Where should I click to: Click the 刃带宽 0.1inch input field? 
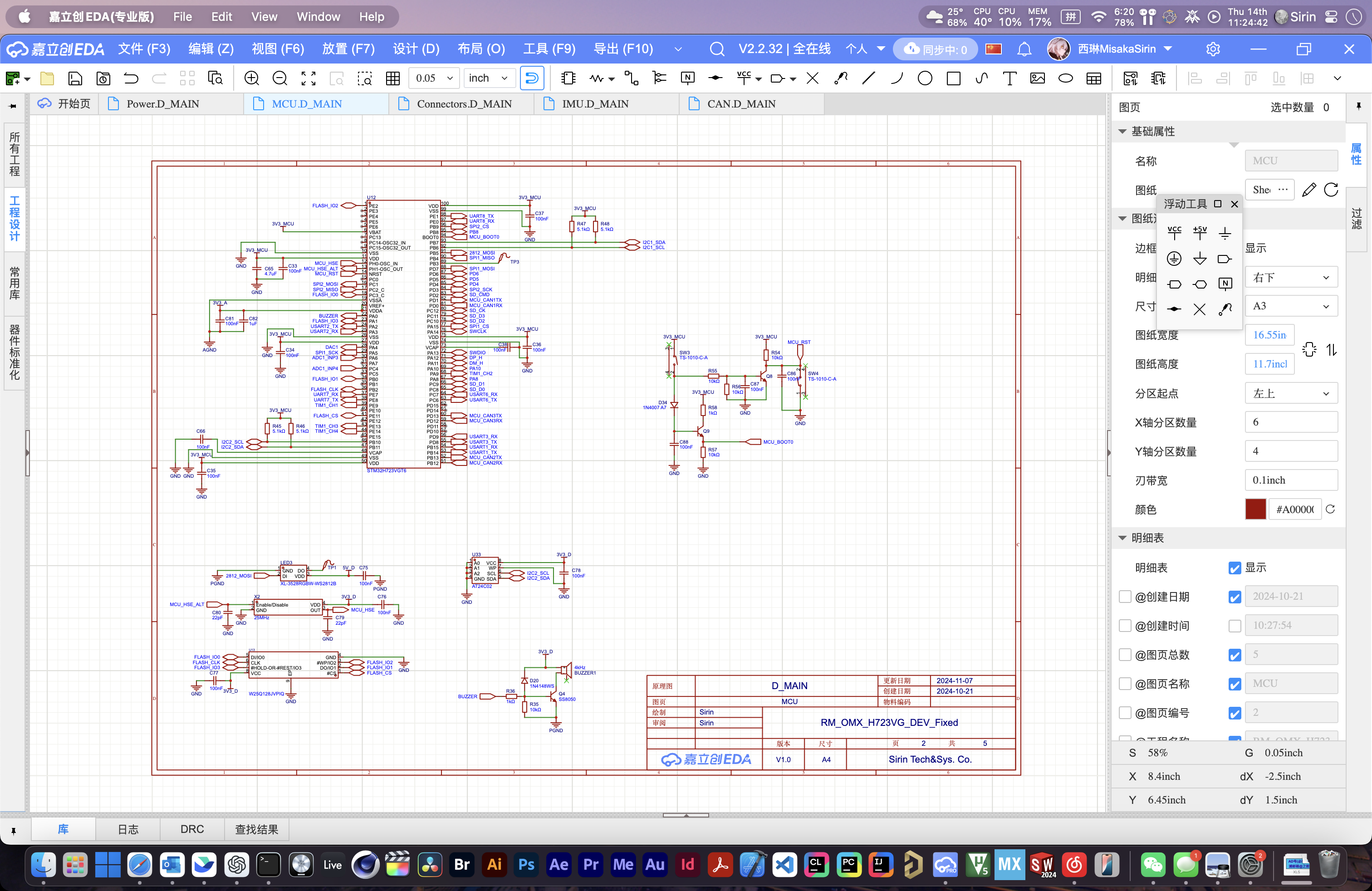(x=1291, y=480)
